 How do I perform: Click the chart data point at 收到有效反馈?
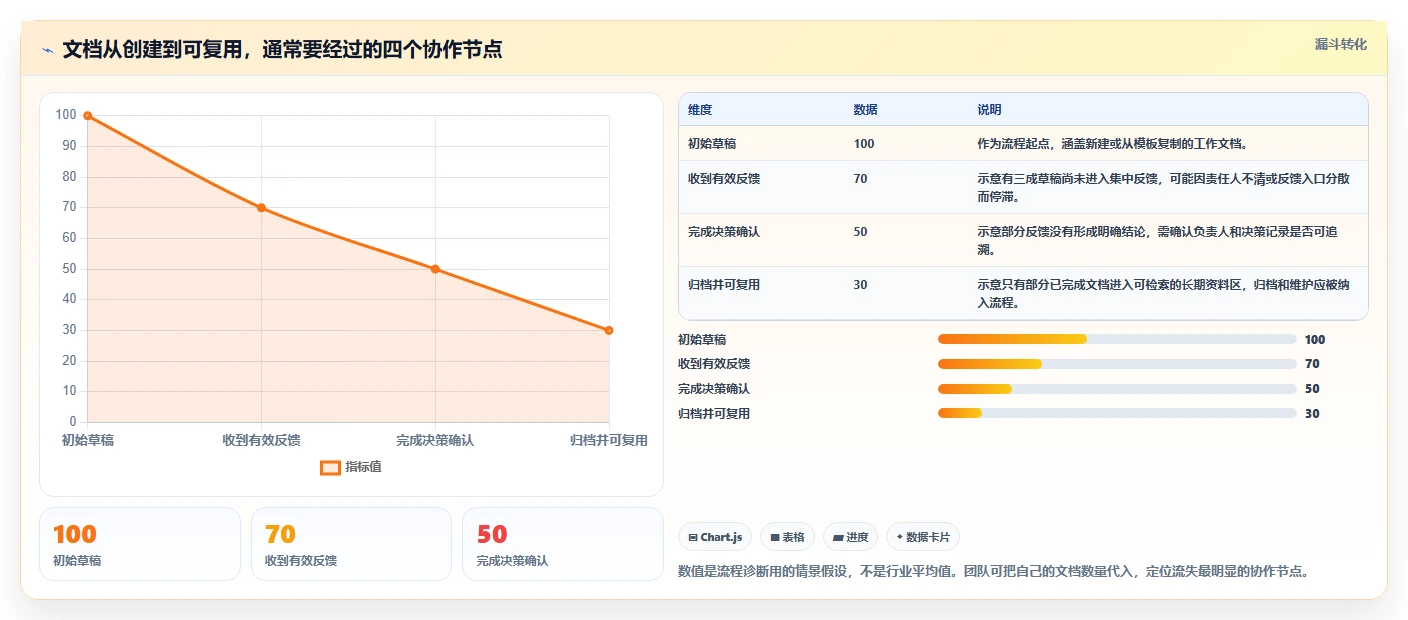(x=262, y=208)
